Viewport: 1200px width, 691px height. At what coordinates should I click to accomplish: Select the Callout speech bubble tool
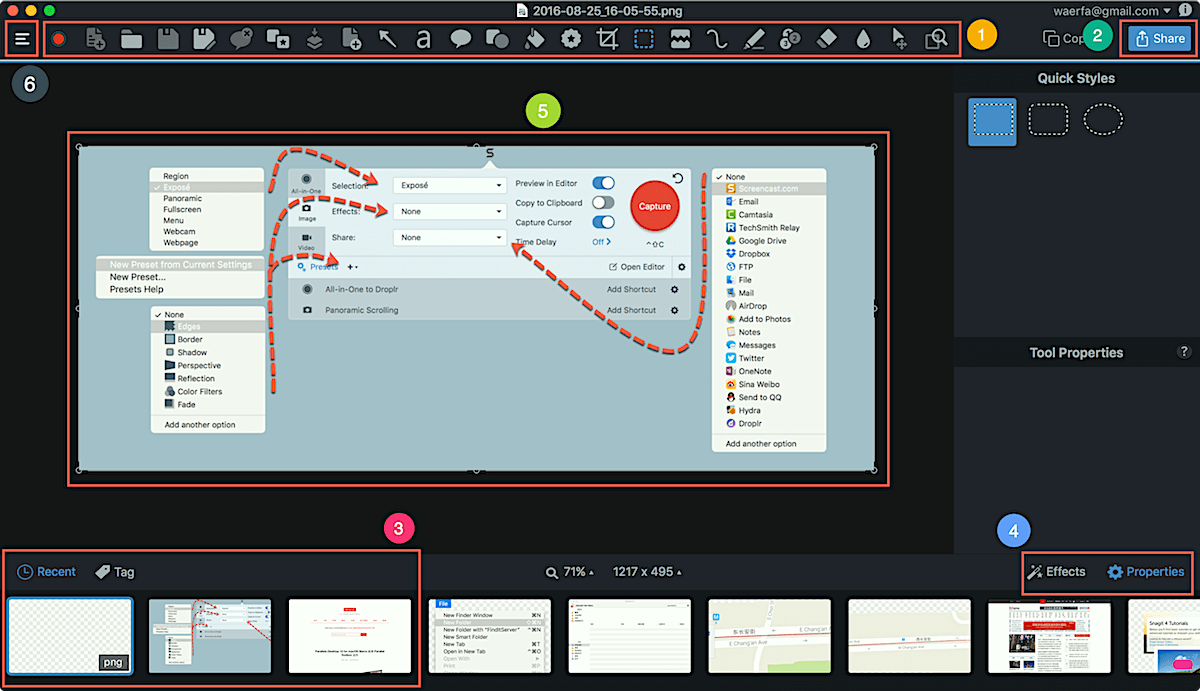click(460, 40)
